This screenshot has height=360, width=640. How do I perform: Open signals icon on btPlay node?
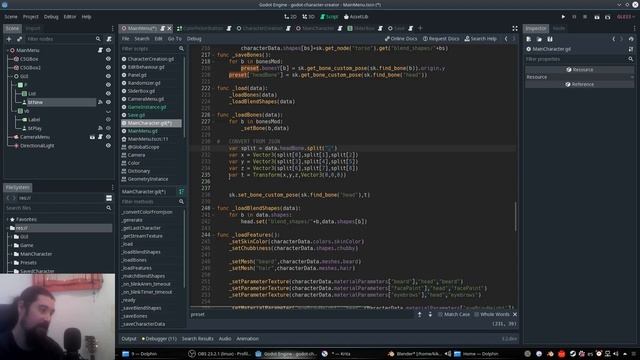(100, 128)
